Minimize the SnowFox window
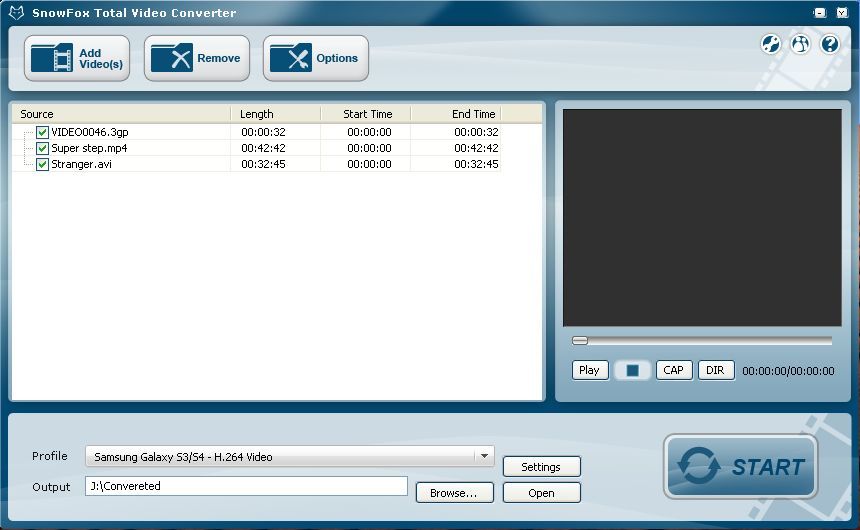860x530 pixels. [x=820, y=13]
